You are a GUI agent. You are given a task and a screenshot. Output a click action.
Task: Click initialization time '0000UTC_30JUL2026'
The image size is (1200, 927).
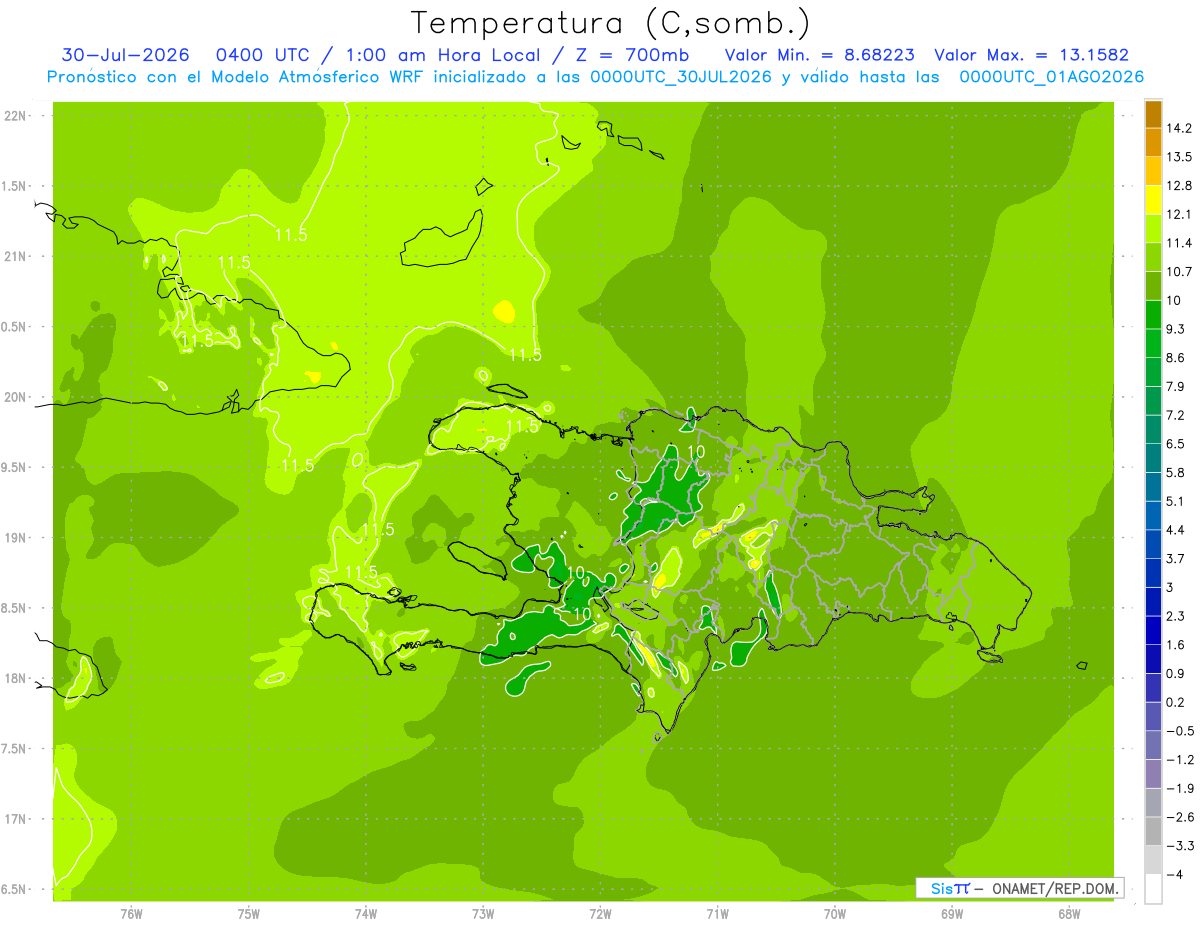(681, 77)
